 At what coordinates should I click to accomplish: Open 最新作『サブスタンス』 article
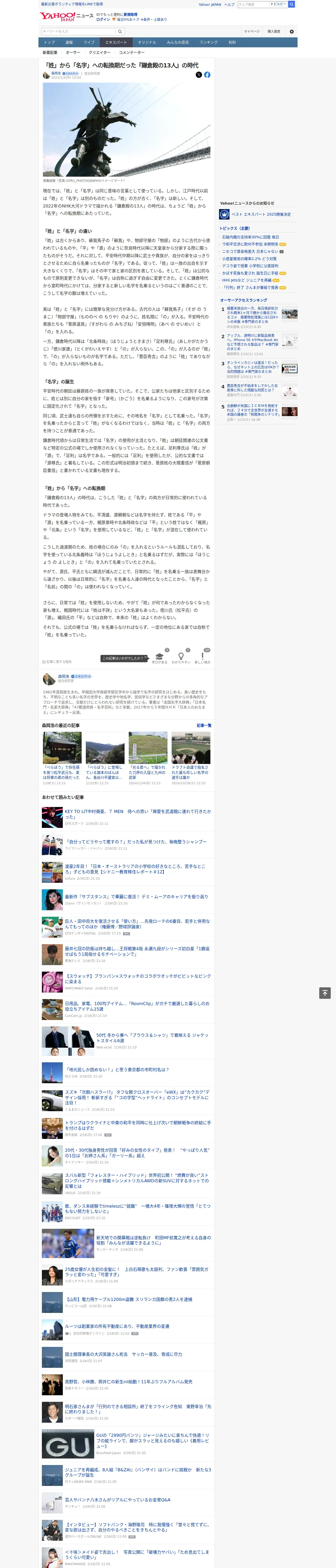(136, 897)
